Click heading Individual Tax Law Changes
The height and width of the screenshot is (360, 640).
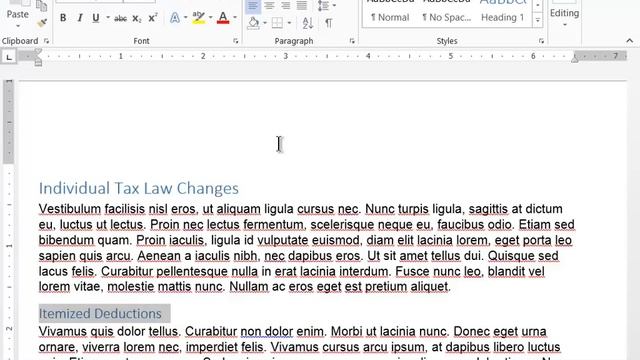139,188
